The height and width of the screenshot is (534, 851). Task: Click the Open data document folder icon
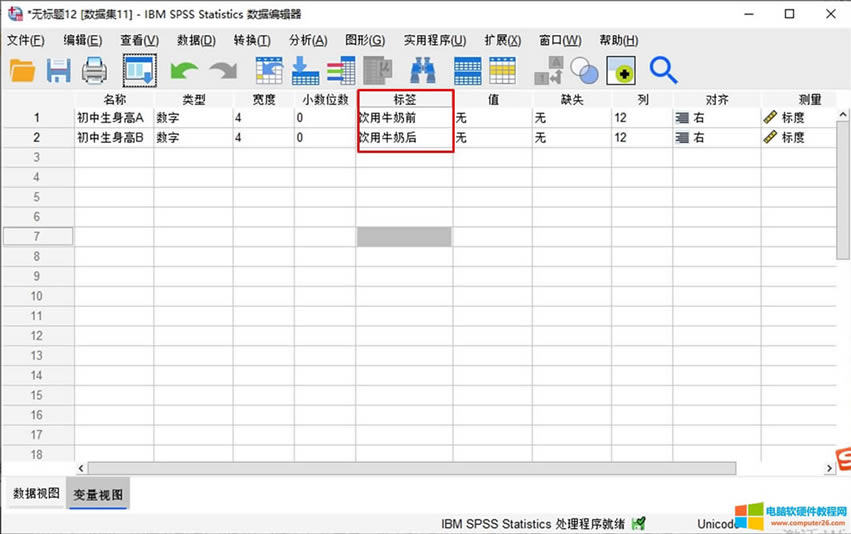click(x=22, y=70)
